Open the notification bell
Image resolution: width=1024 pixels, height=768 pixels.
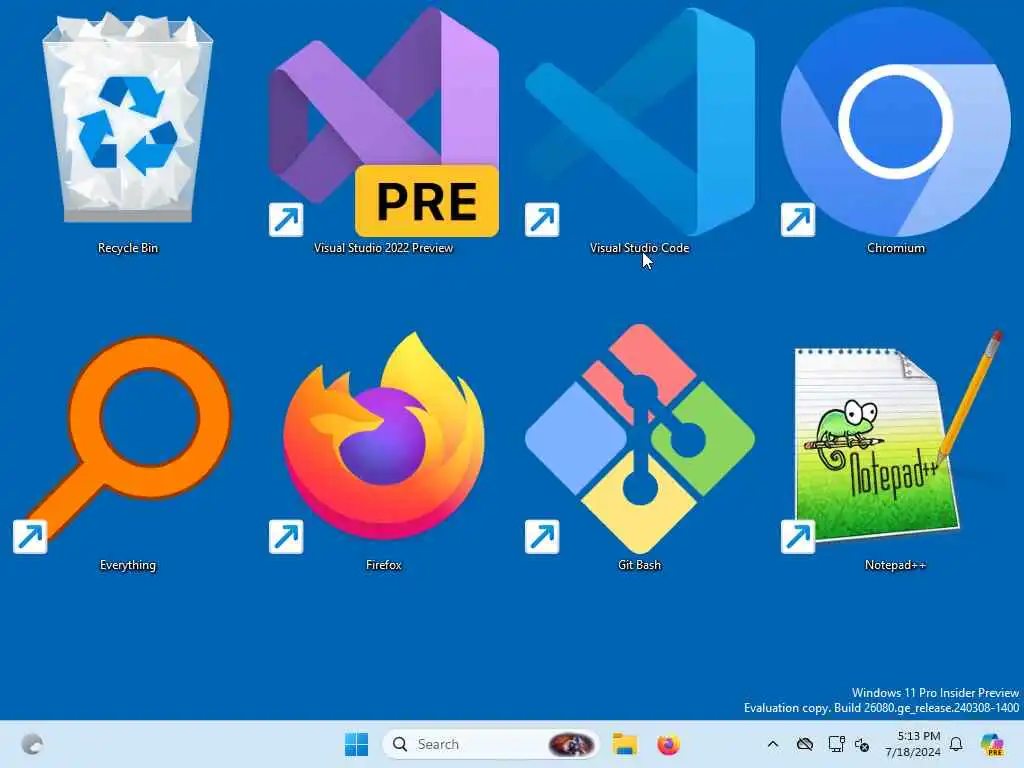pyautogui.click(x=956, y=744)
